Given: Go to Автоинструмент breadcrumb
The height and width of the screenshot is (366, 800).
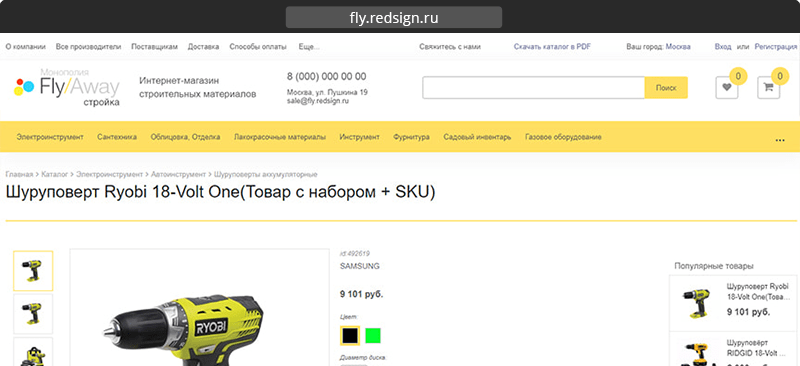Looking at the screenshot, I should tap(178, 175).
